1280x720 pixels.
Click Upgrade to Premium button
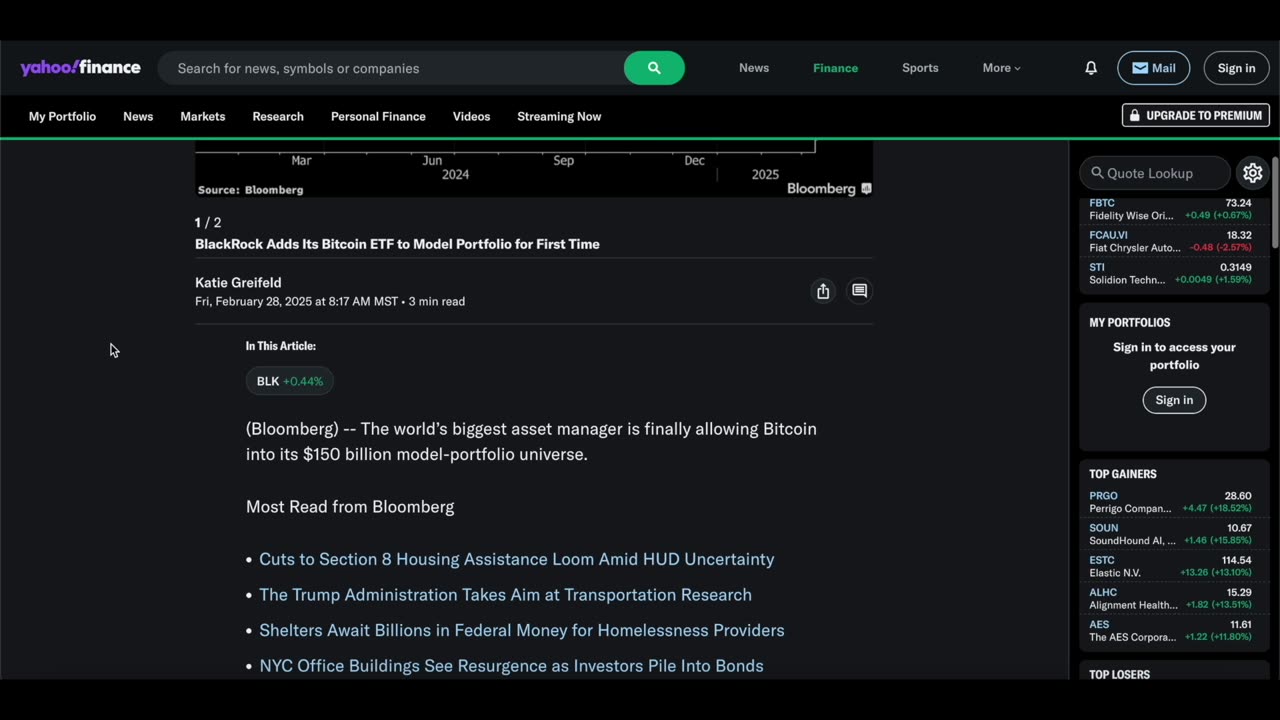[x=1196, y=115]
